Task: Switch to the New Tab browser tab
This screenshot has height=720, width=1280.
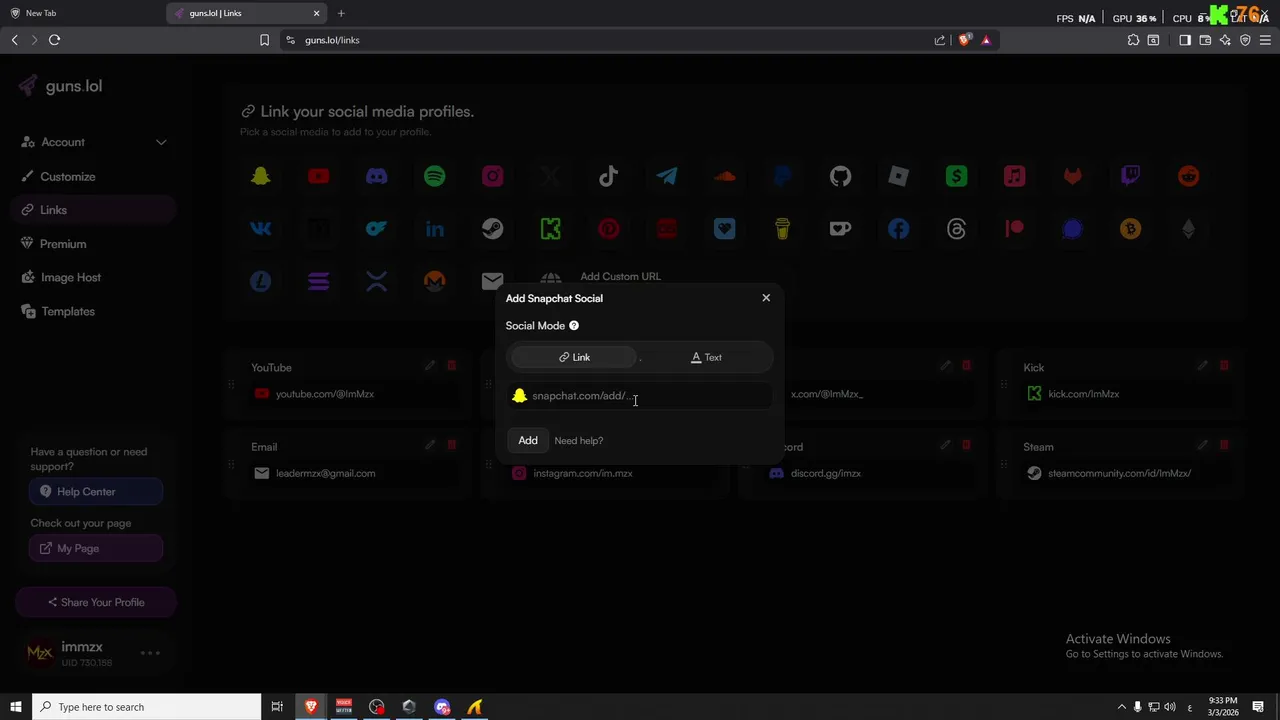Action: click(x=82, y=13)
